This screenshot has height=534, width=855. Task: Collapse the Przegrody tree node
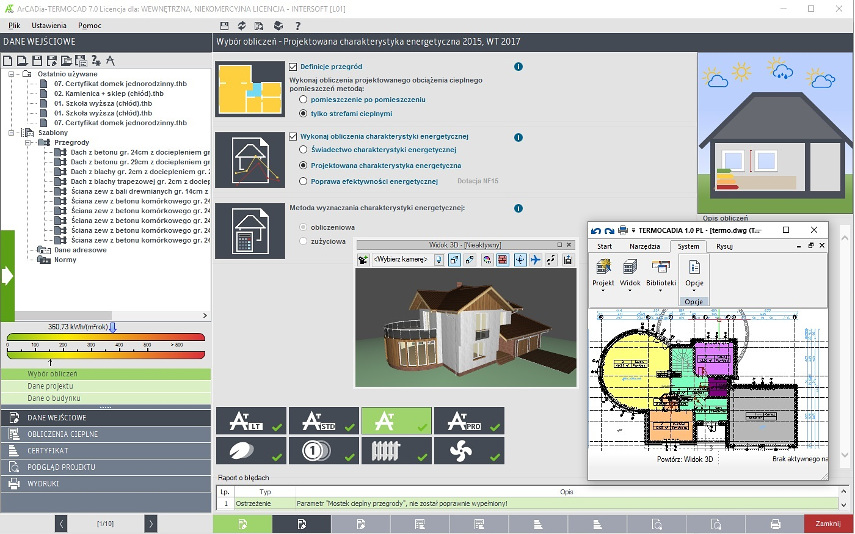28,142
